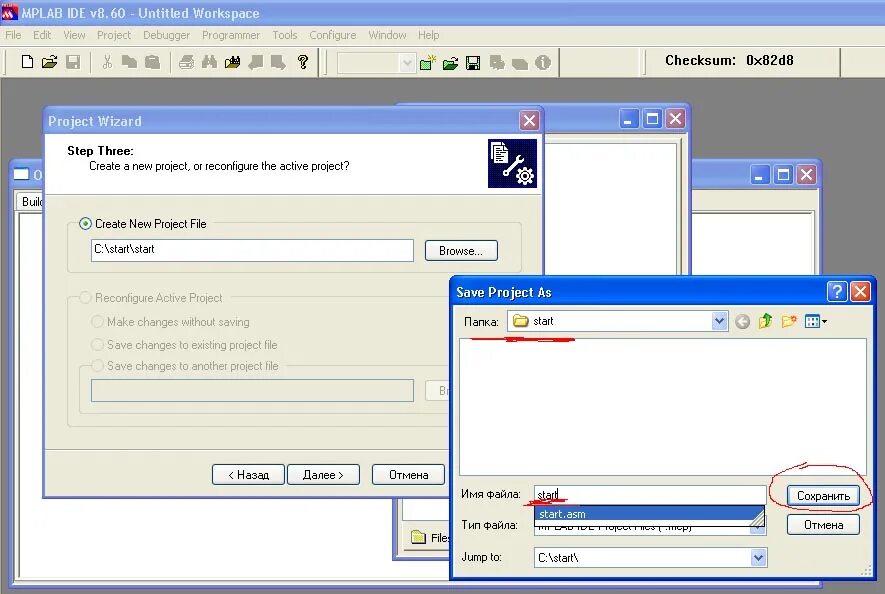
Task: Click the disabled another project file path field
Action: (x=252, y=390)
